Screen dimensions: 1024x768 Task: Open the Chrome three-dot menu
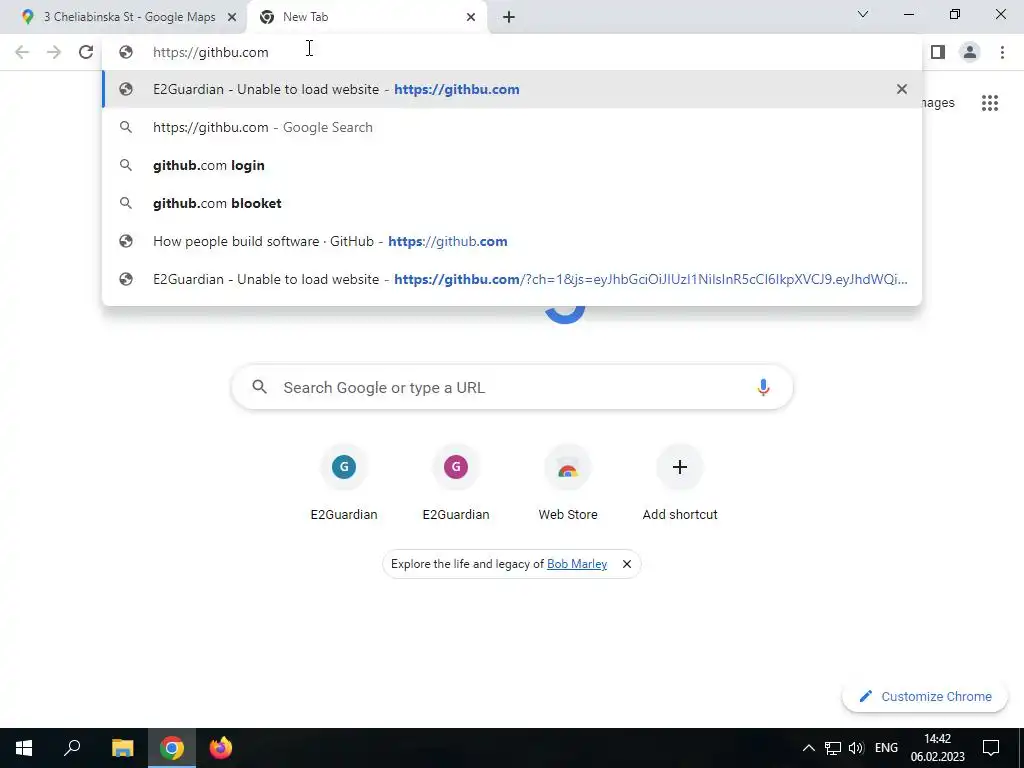tap(1002, 52)
